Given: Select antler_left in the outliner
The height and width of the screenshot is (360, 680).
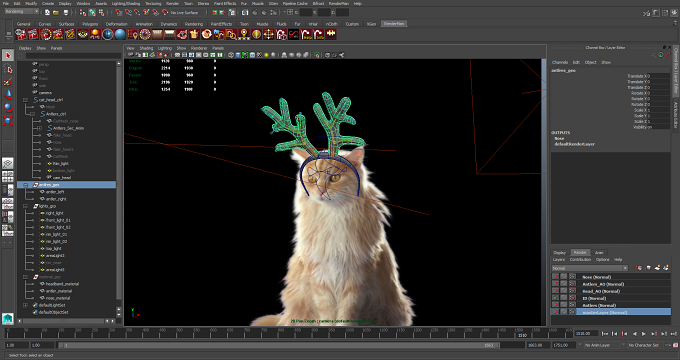Looking at the screenshot, I should point(55,192).
